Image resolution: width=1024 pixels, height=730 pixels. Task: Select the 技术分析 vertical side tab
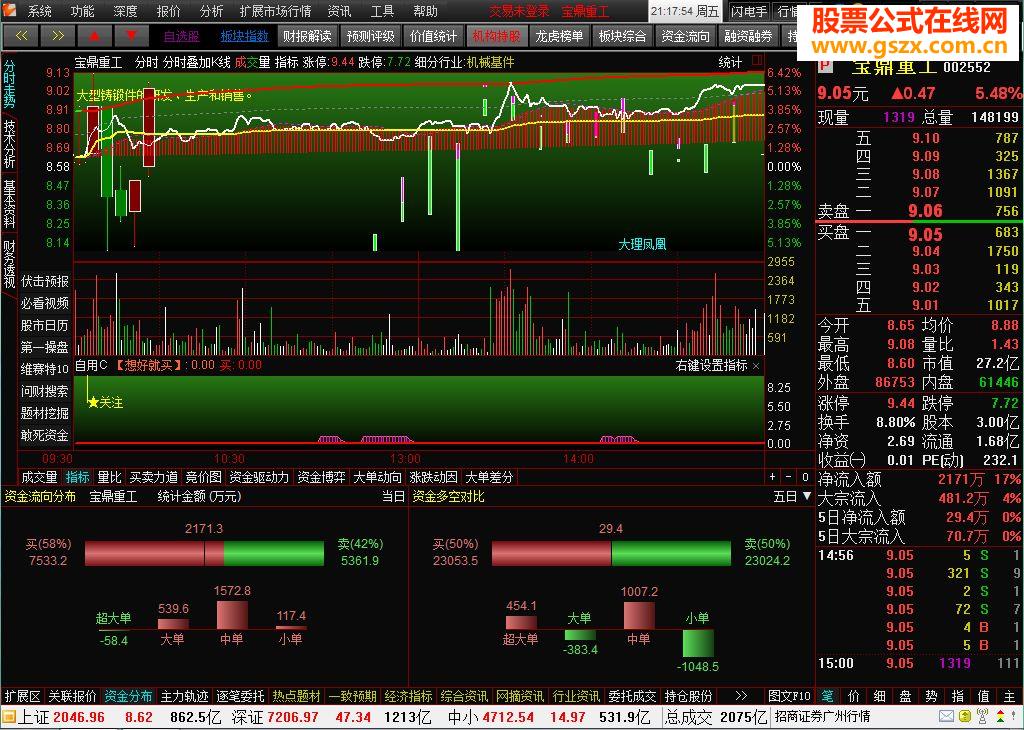pyautogui.click(x=9, y=144)
